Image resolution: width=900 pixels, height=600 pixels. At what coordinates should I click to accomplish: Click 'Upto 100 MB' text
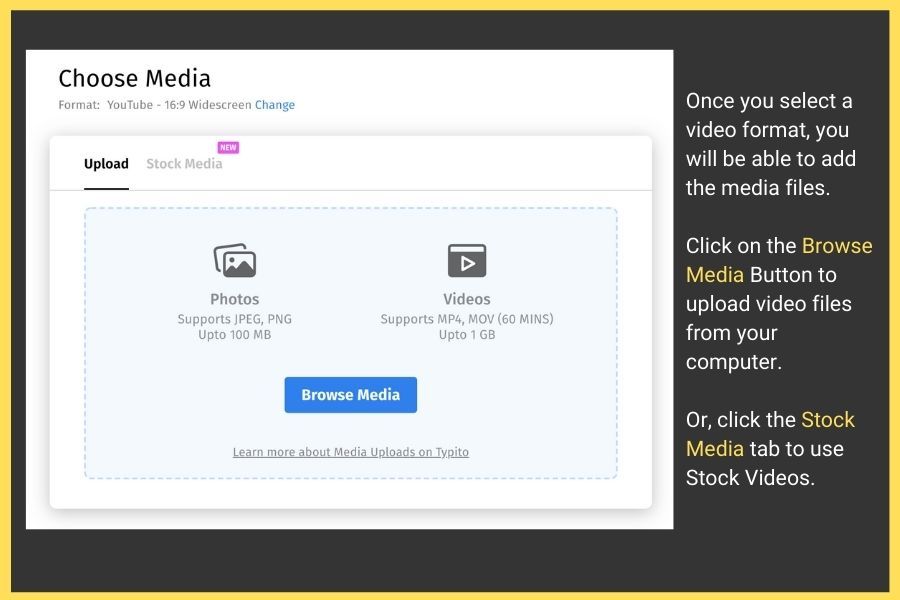[x=235, y=335]
